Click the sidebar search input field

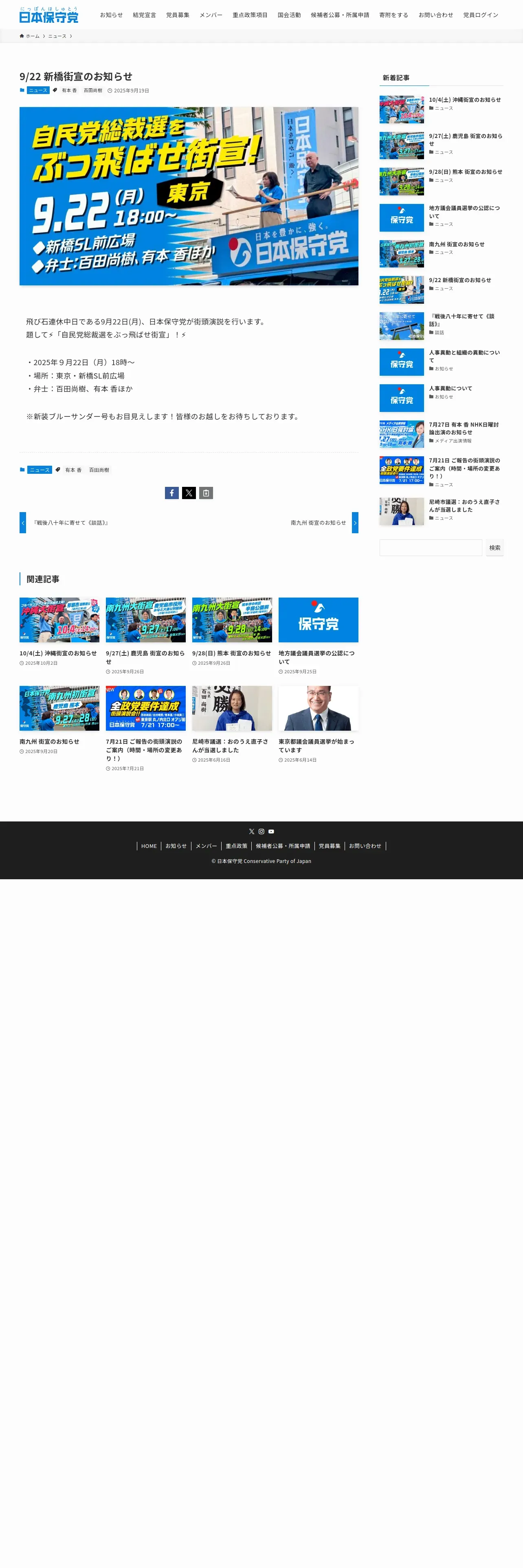pos(431,548)
